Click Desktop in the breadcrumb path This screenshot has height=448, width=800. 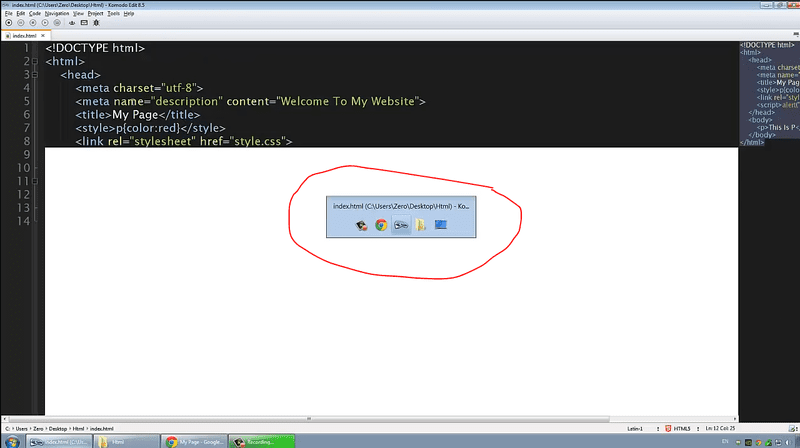click(x=58, y=429)
